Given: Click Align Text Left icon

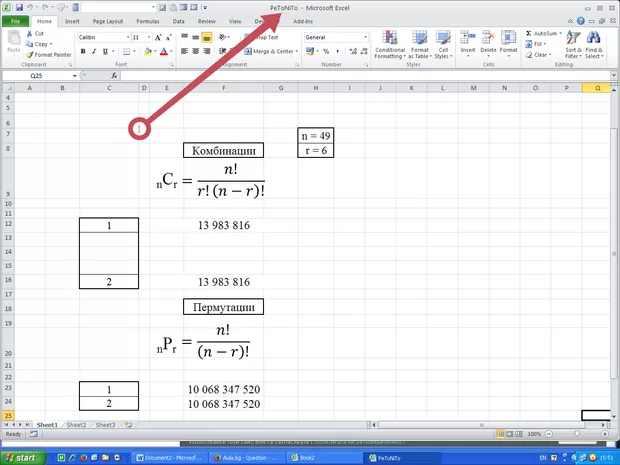Looking at the screenshot, I should 184,51.
